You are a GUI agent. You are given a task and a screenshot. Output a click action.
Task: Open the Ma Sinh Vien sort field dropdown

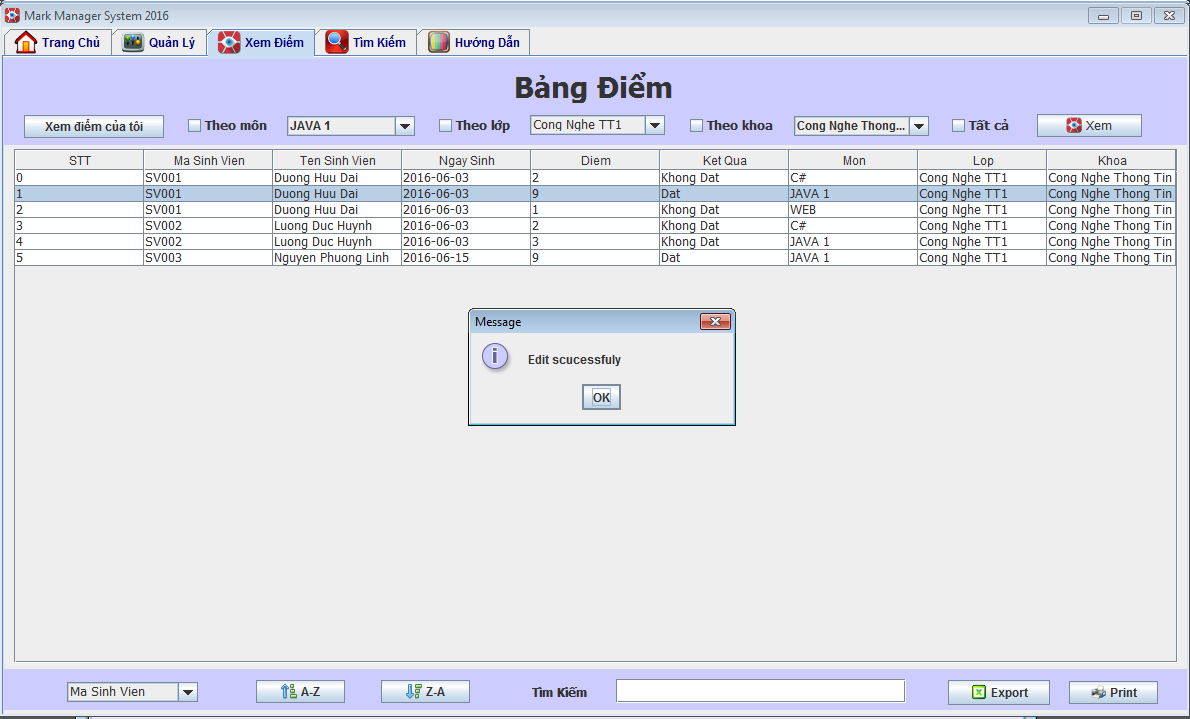pos(189,691)
